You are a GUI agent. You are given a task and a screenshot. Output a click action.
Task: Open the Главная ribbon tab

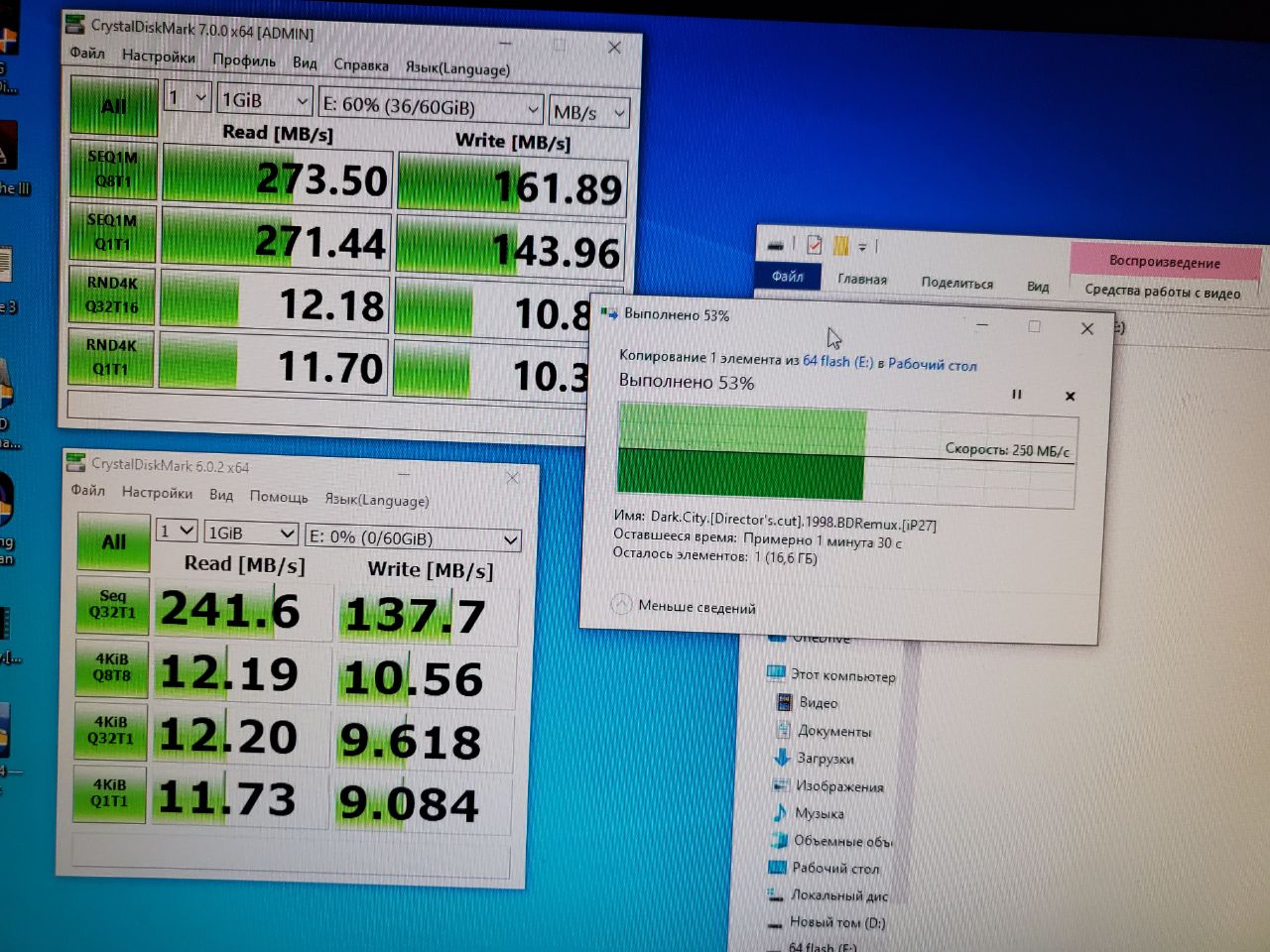point(862,279)
